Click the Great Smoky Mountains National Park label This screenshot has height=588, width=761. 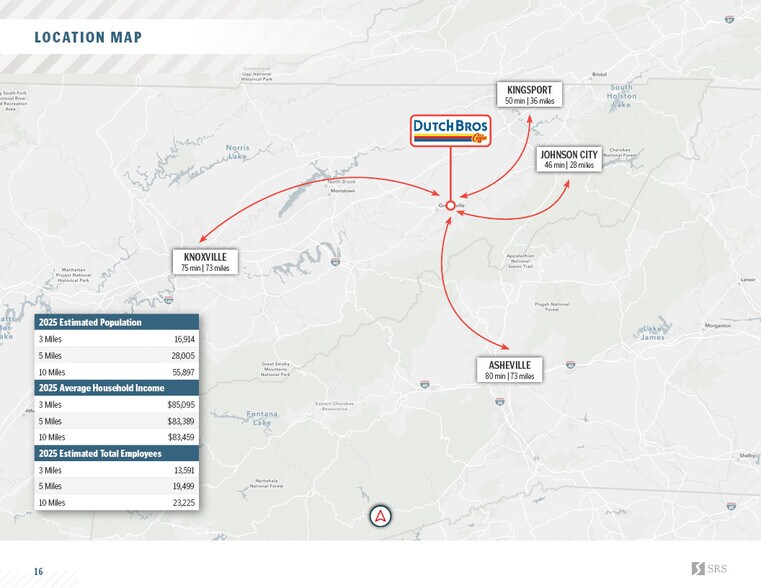(x=276, y=369)
